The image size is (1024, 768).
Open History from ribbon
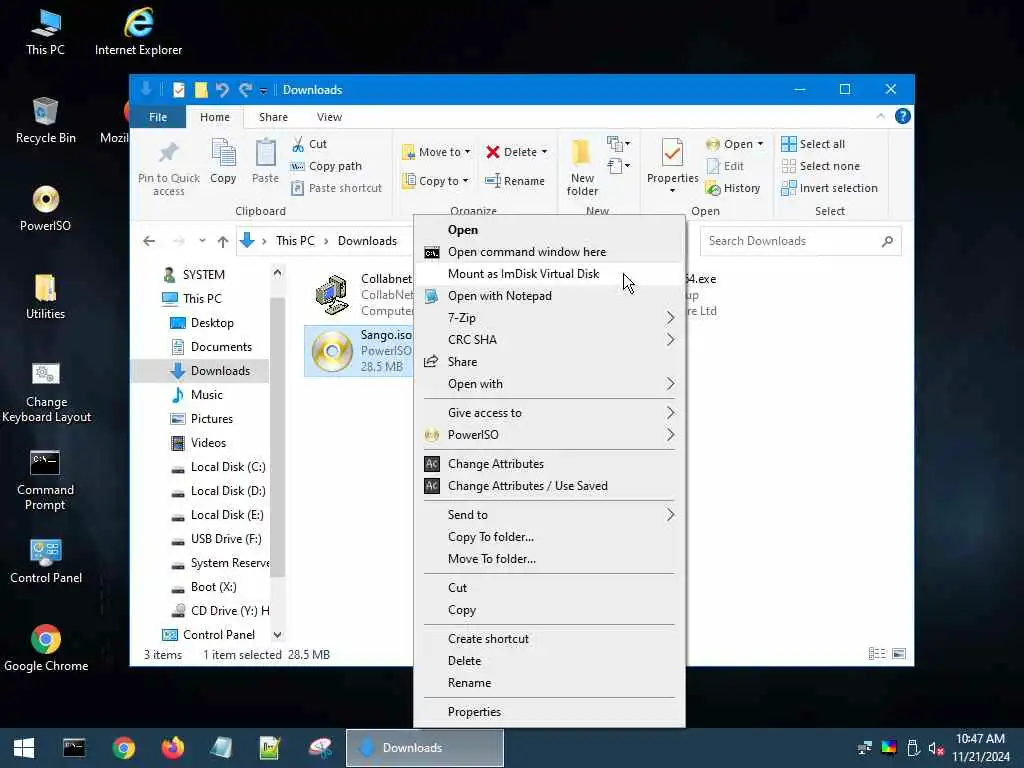coord(733,188)
